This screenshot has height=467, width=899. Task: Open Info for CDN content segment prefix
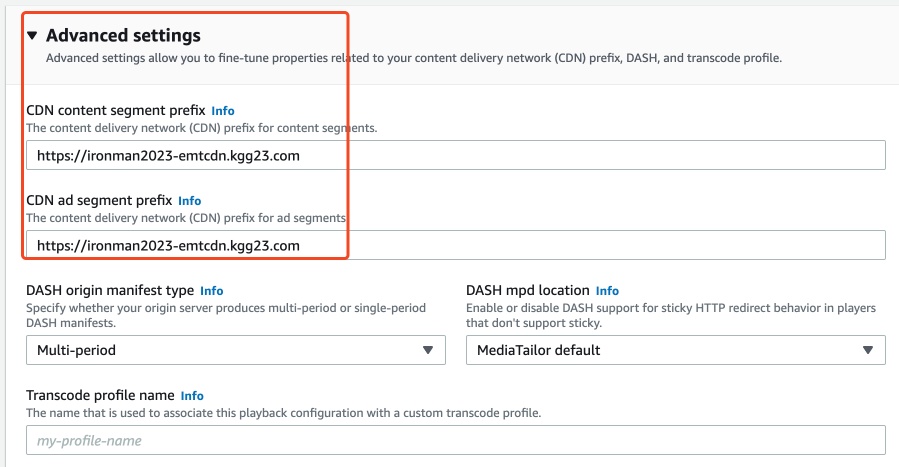coord(223,111)
